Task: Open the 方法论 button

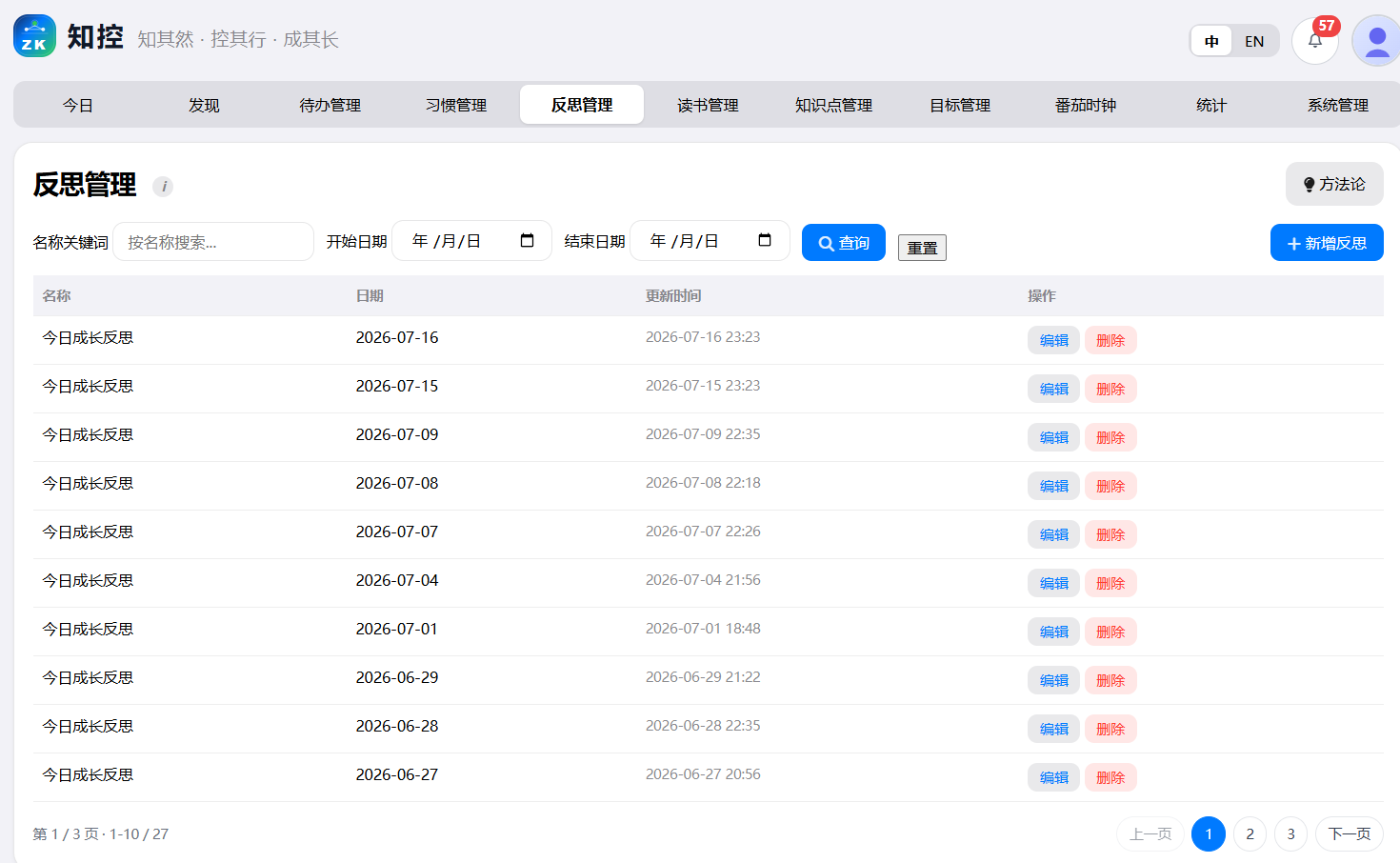Action: tap(1334, 184)
